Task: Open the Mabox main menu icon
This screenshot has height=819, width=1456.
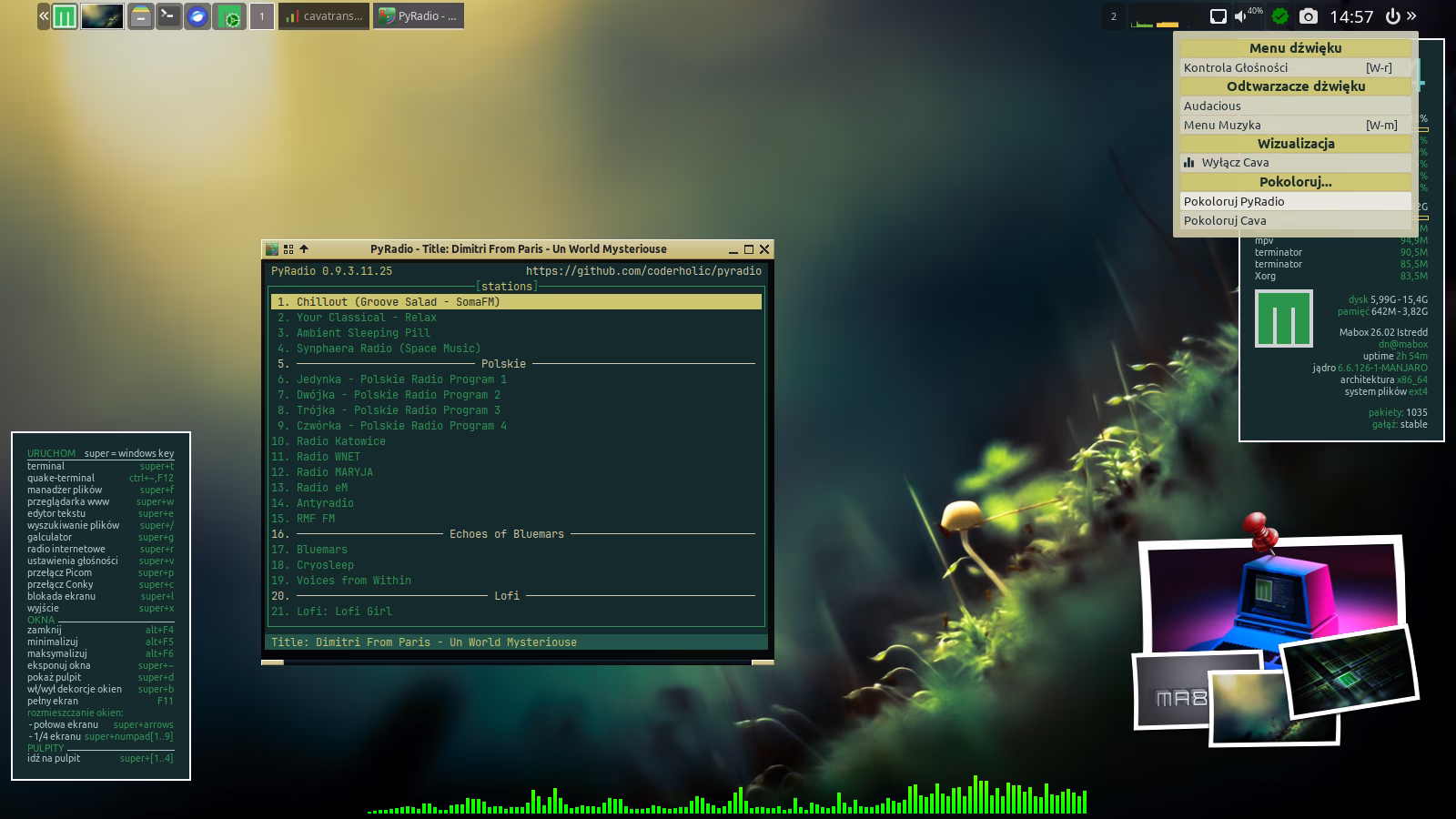Action: (64, 16)
